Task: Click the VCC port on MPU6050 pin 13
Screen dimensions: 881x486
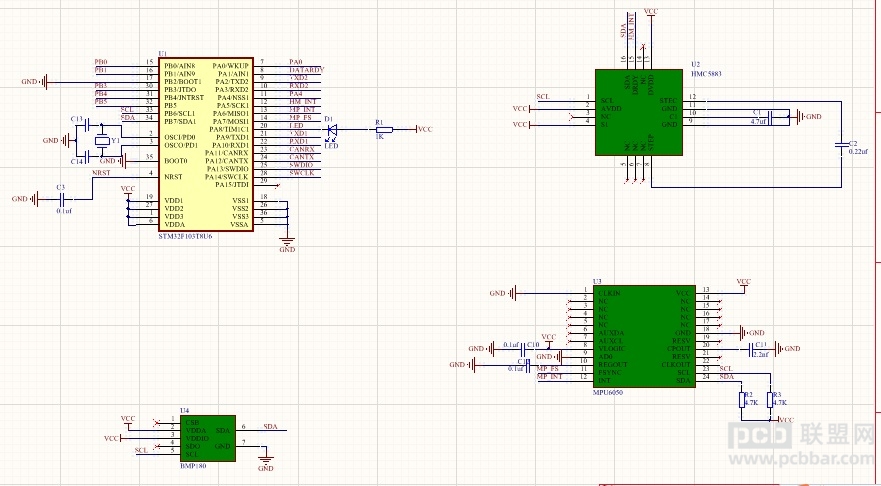Action: 743,284
